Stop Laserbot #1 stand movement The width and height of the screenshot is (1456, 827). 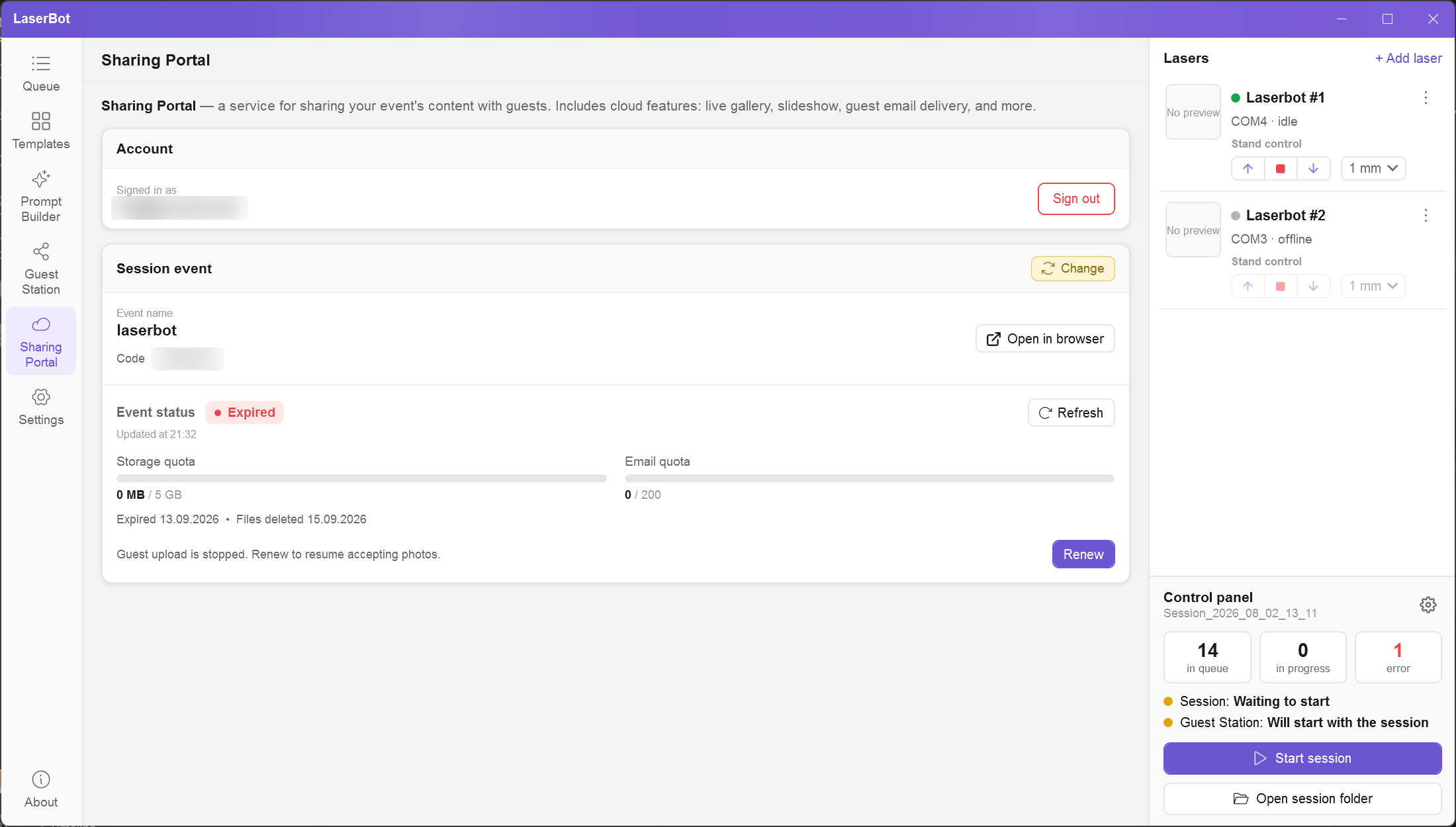pos(1281,169)
